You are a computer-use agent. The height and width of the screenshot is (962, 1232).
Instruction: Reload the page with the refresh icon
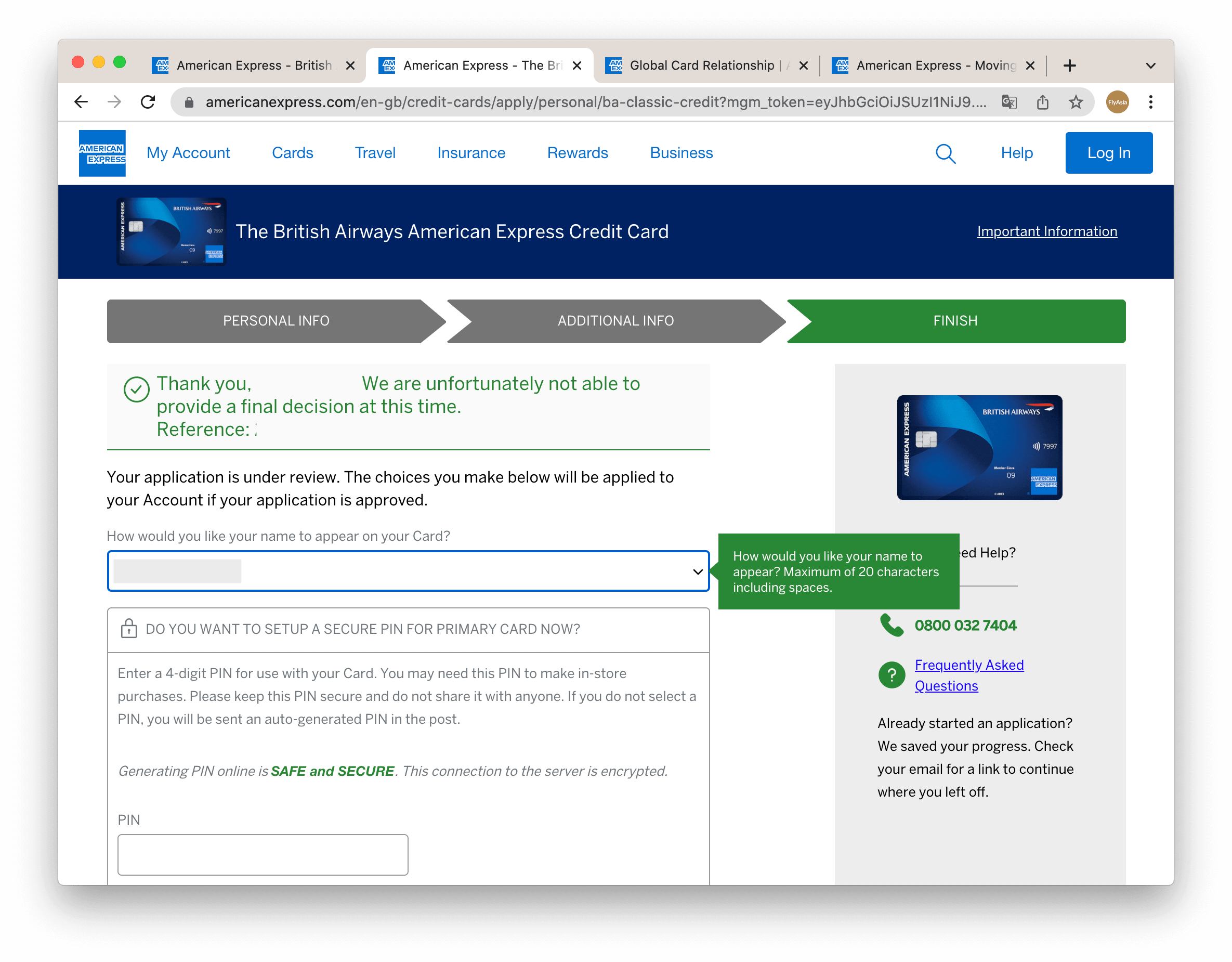point(148,102)
